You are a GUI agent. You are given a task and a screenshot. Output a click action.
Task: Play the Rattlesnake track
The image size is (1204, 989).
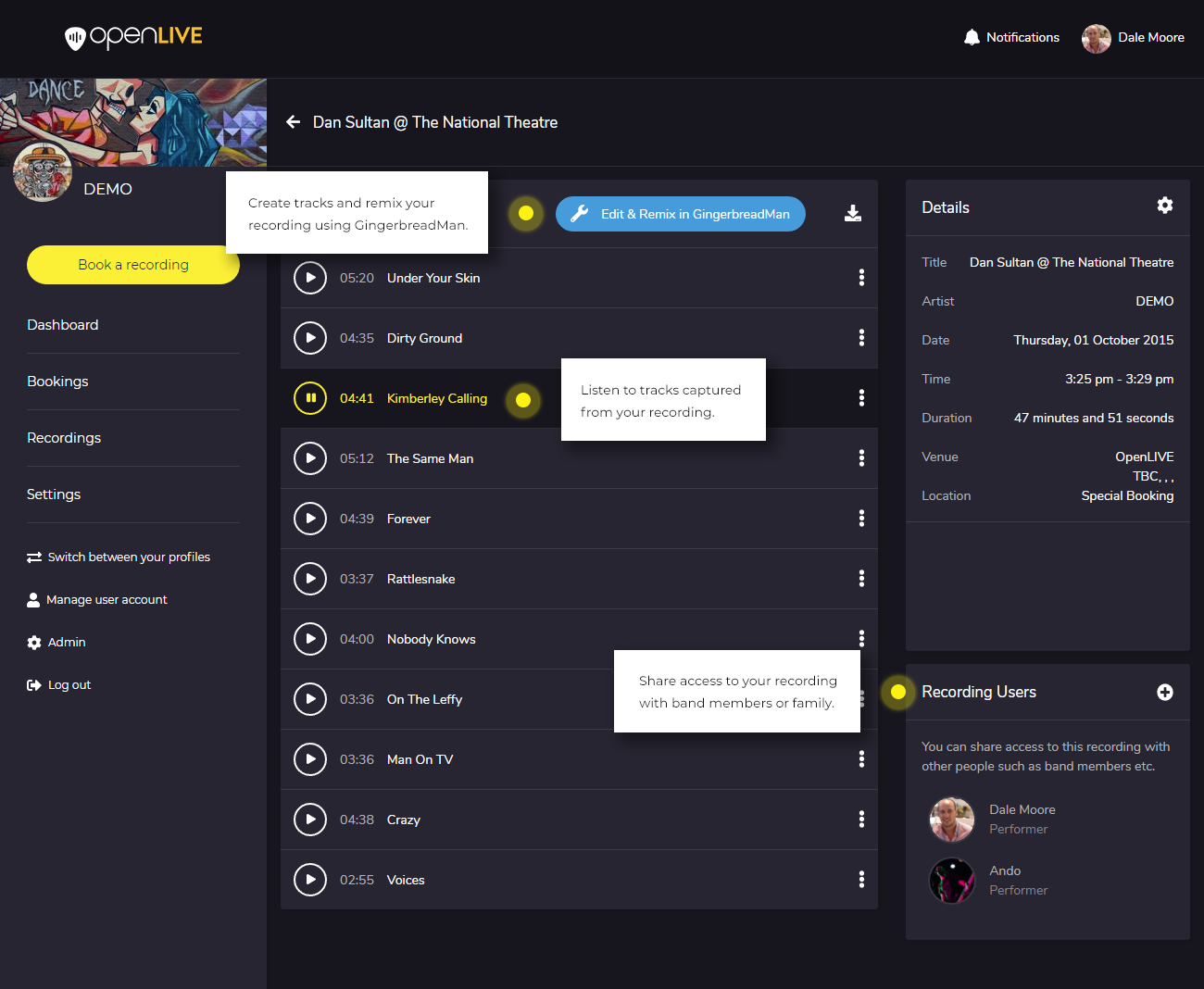310,579
